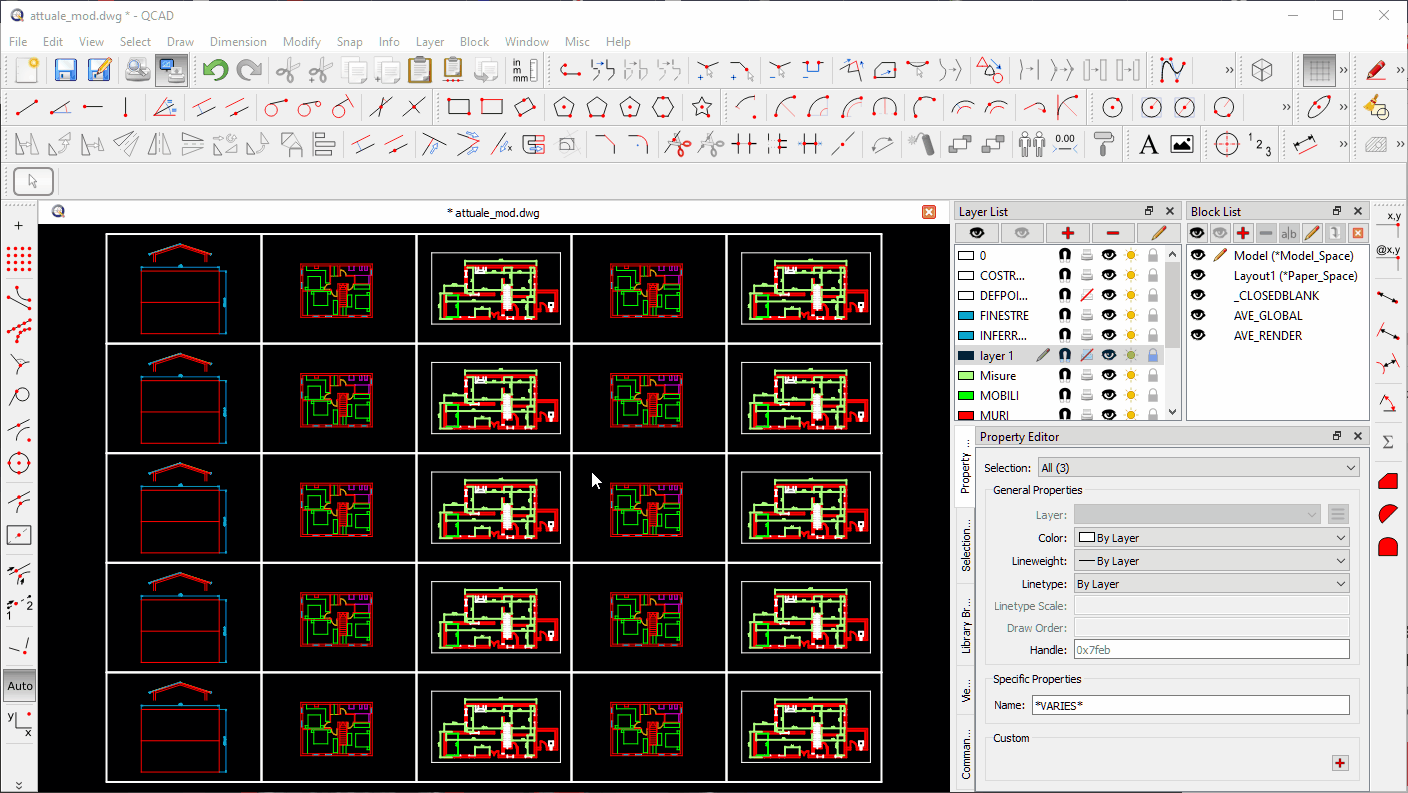Toggle snap magnet for INFERR layer
Screen dimensions: 1408x793
1065,336
